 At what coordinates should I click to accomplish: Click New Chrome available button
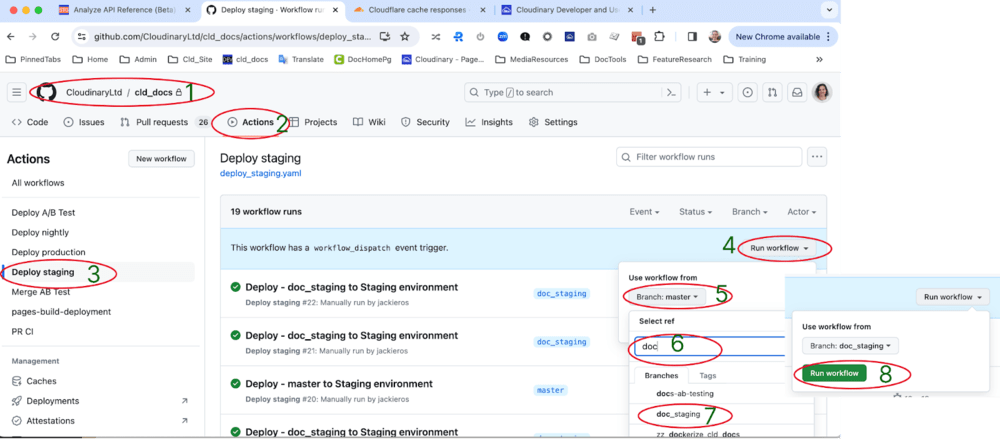pyautogui.click(x=783, y=37)
